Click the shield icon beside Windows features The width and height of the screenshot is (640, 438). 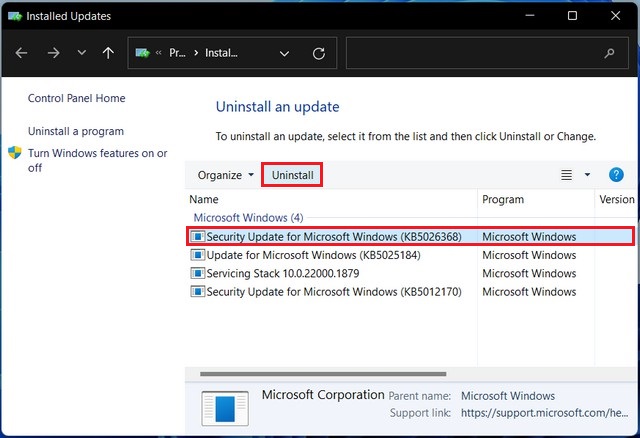pos(15,153)
